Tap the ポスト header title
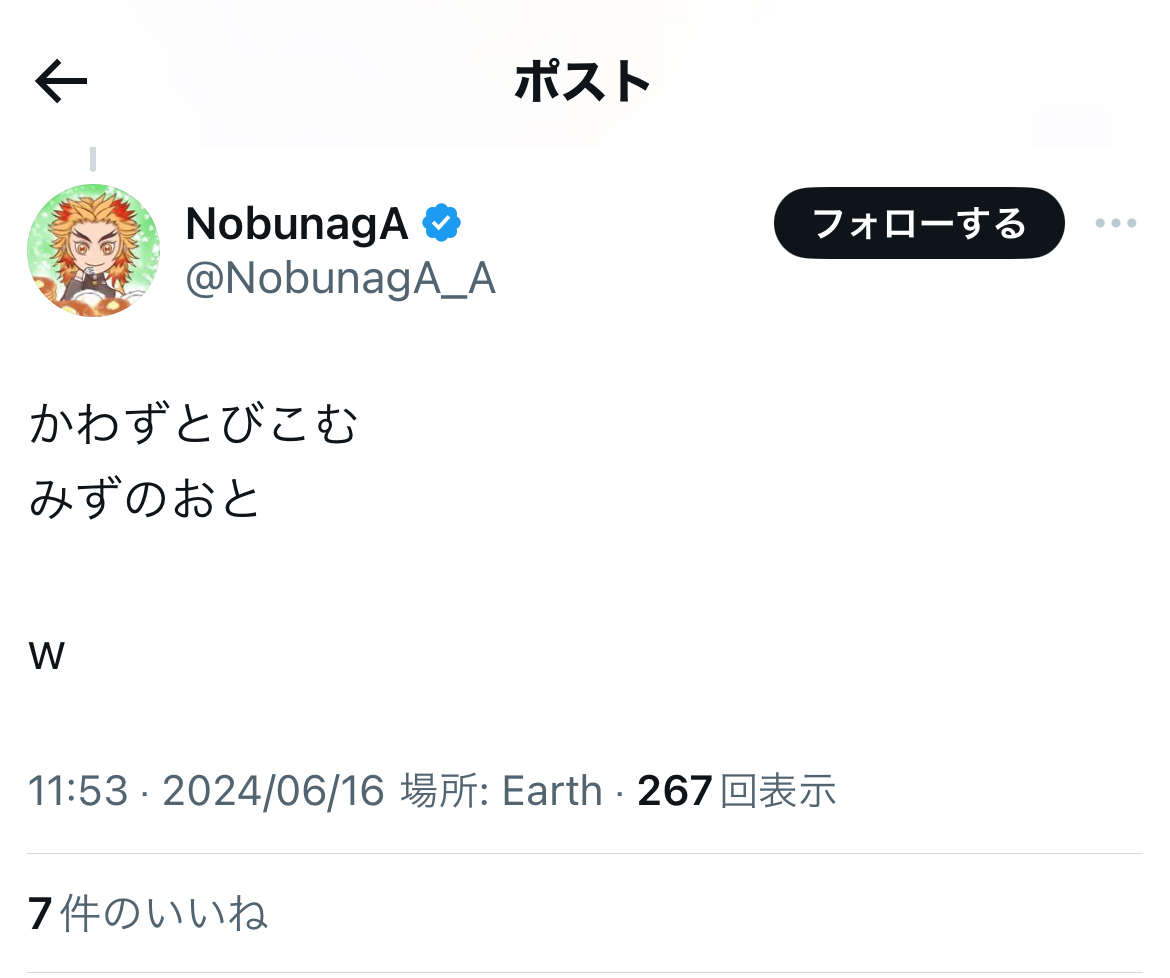Screen dimensions: 1170x978 click(583, 82)
